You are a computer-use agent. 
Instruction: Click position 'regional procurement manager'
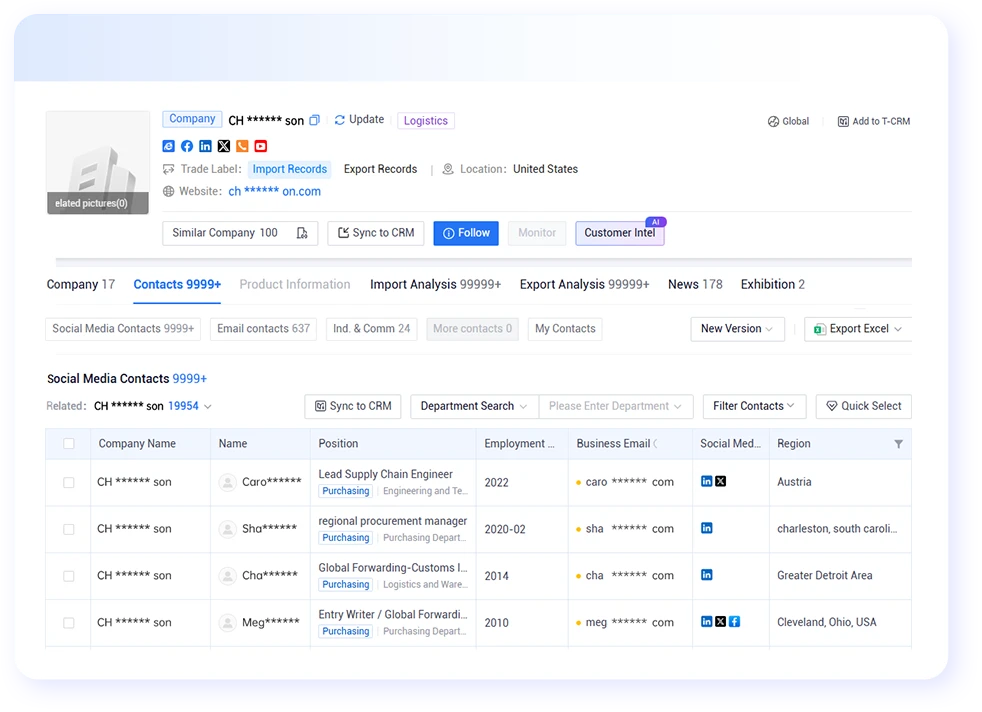click(393, 521)
